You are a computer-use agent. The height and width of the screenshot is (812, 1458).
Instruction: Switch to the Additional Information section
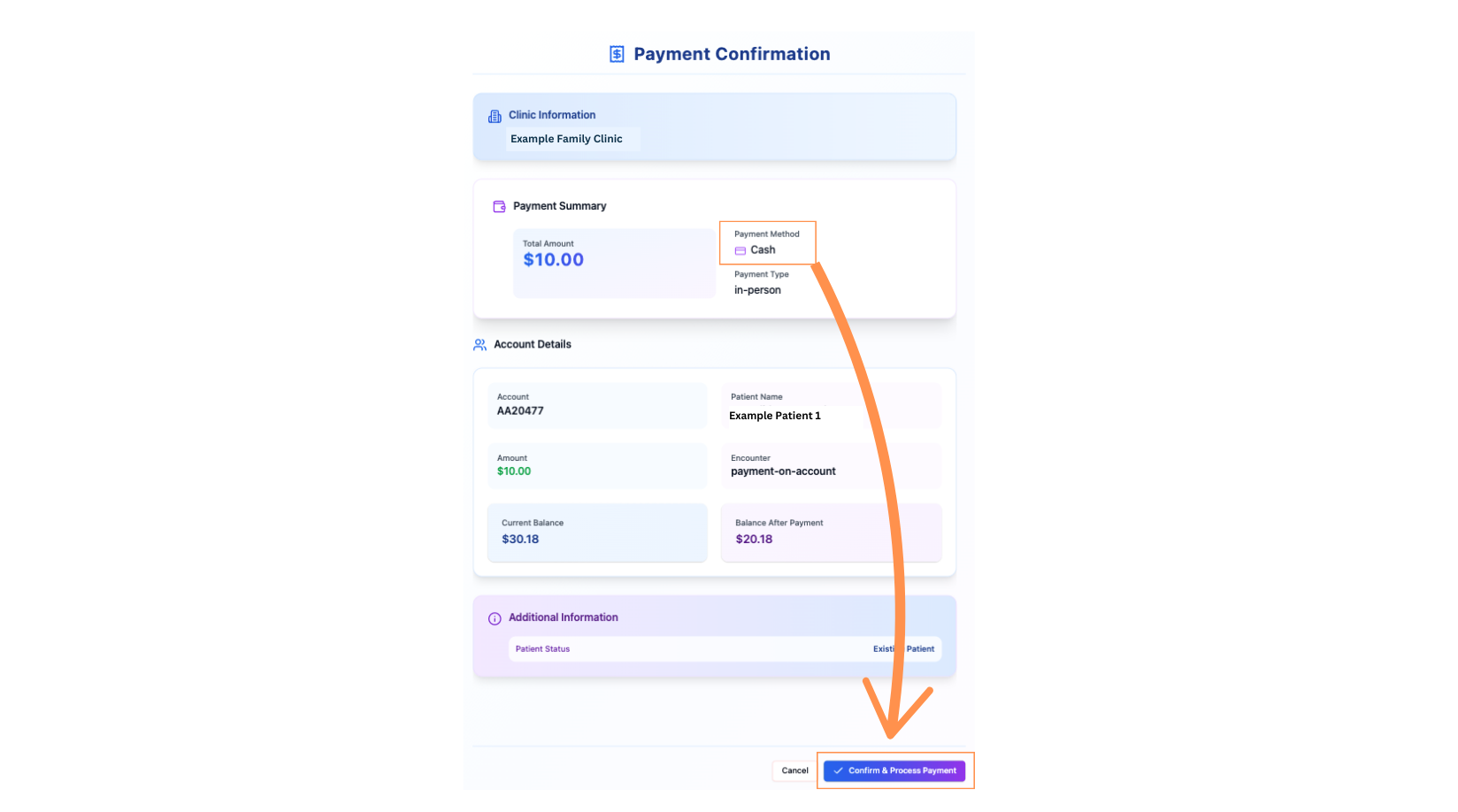coord(563,617)
